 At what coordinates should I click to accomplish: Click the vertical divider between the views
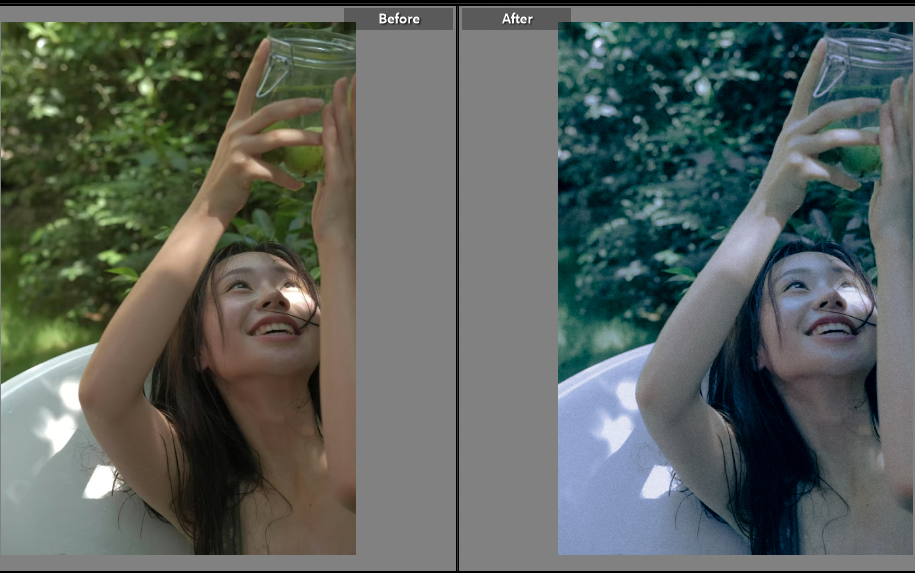tap(457, 290)
